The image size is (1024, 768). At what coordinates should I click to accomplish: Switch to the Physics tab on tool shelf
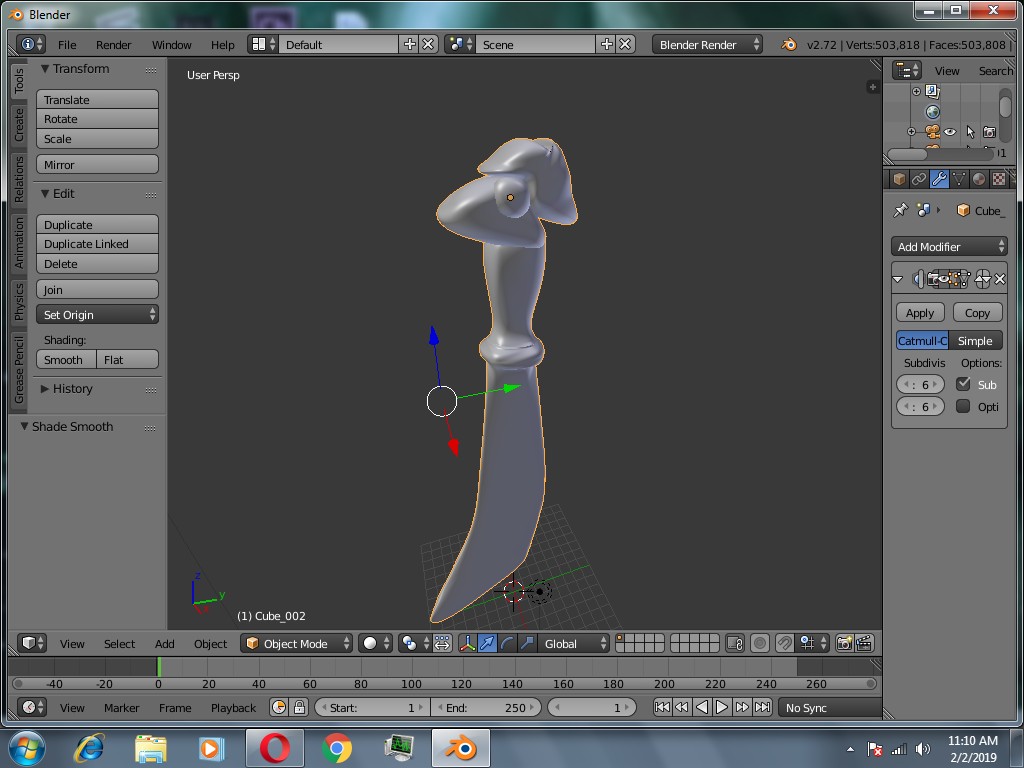pos(16,301)
